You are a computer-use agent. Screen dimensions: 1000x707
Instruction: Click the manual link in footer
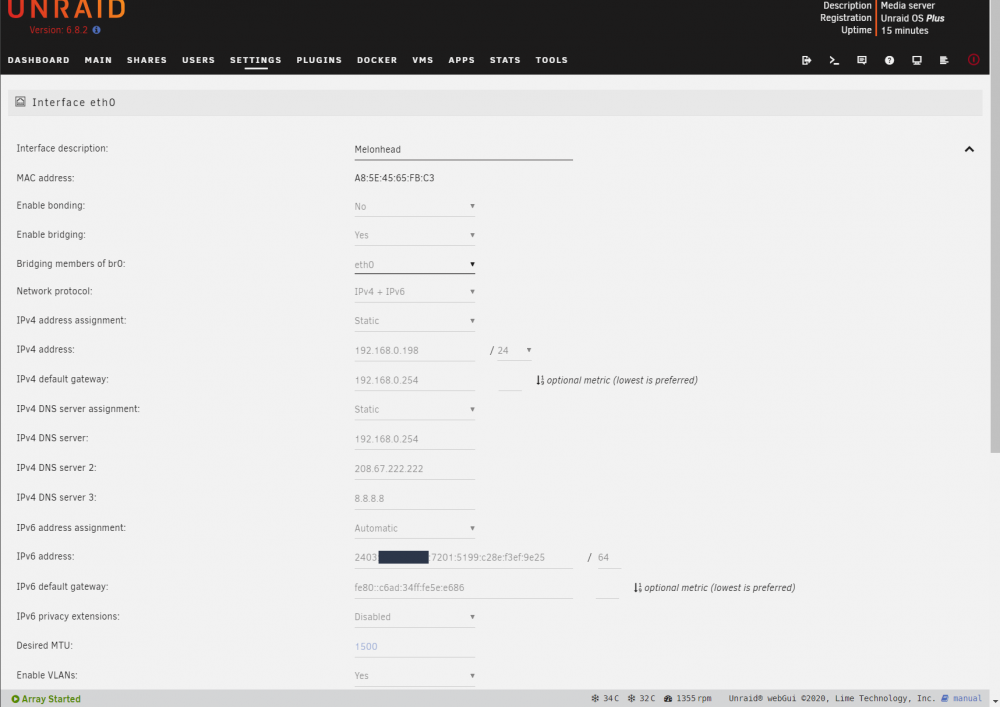coord(967,698)
